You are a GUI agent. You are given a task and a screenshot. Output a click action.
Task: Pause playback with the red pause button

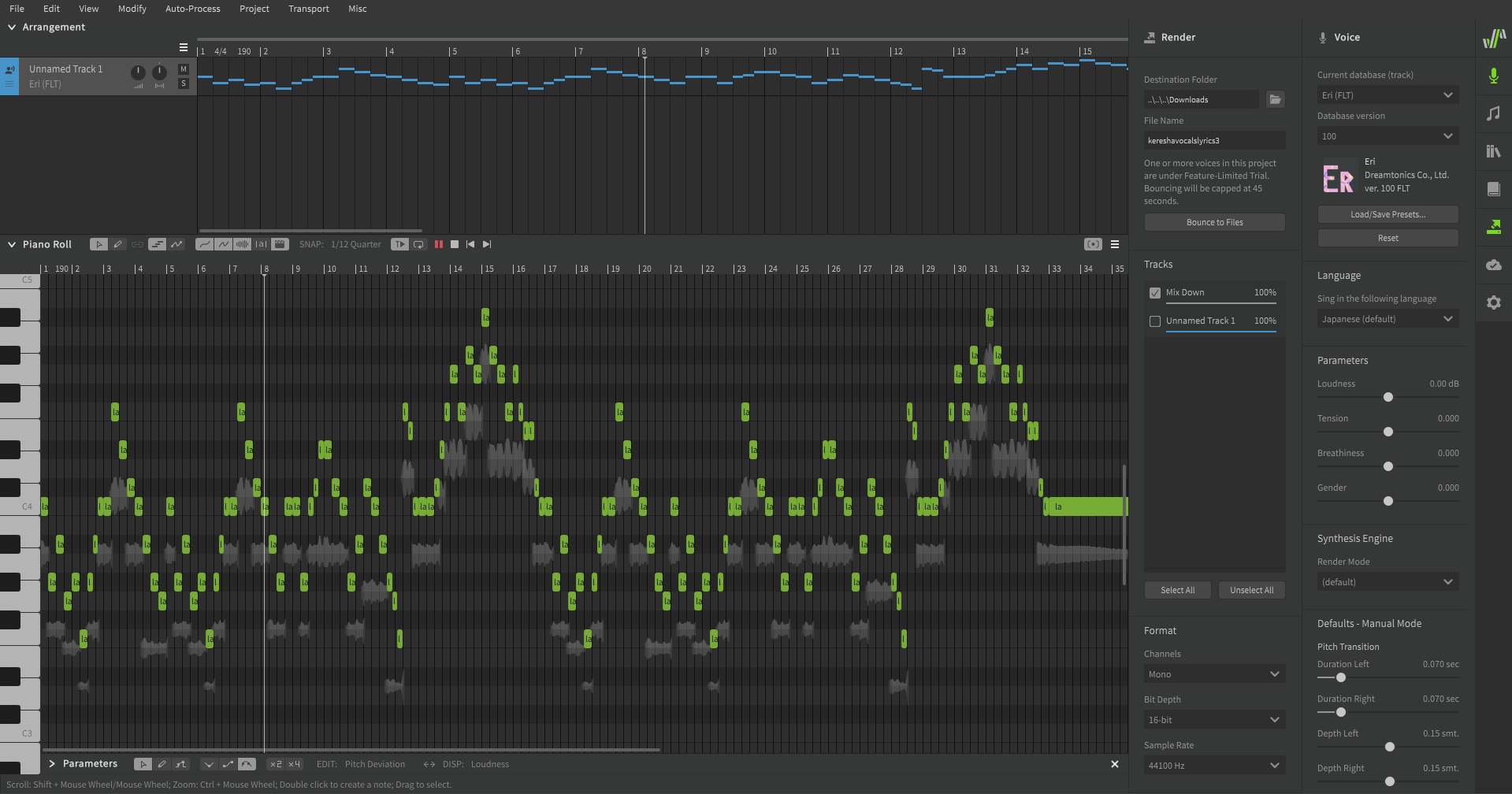click(439, 244)
